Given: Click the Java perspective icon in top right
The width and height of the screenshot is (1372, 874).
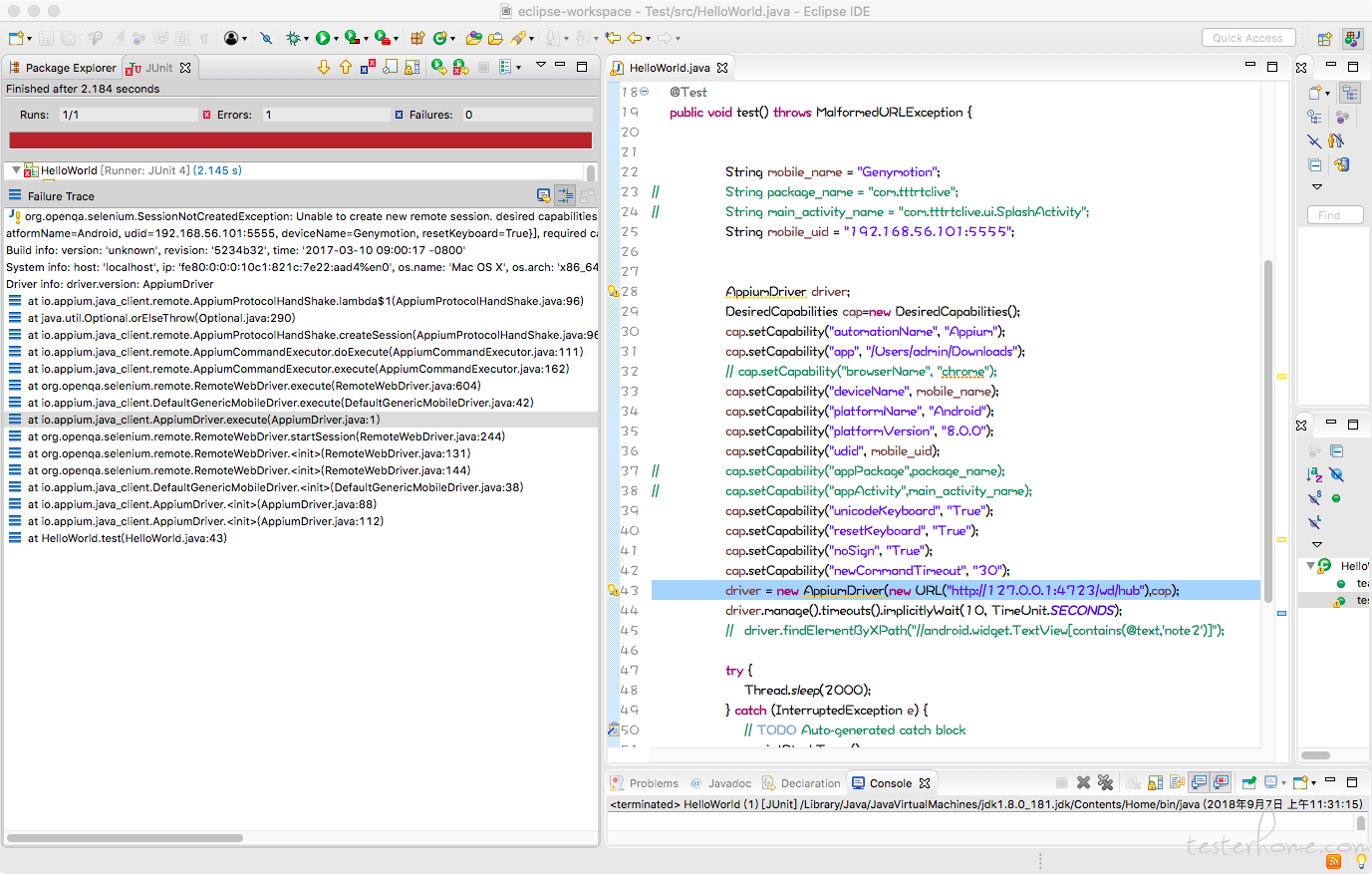Looking at the screenshot, I should pyautogui.click(x=1352, y=39).
